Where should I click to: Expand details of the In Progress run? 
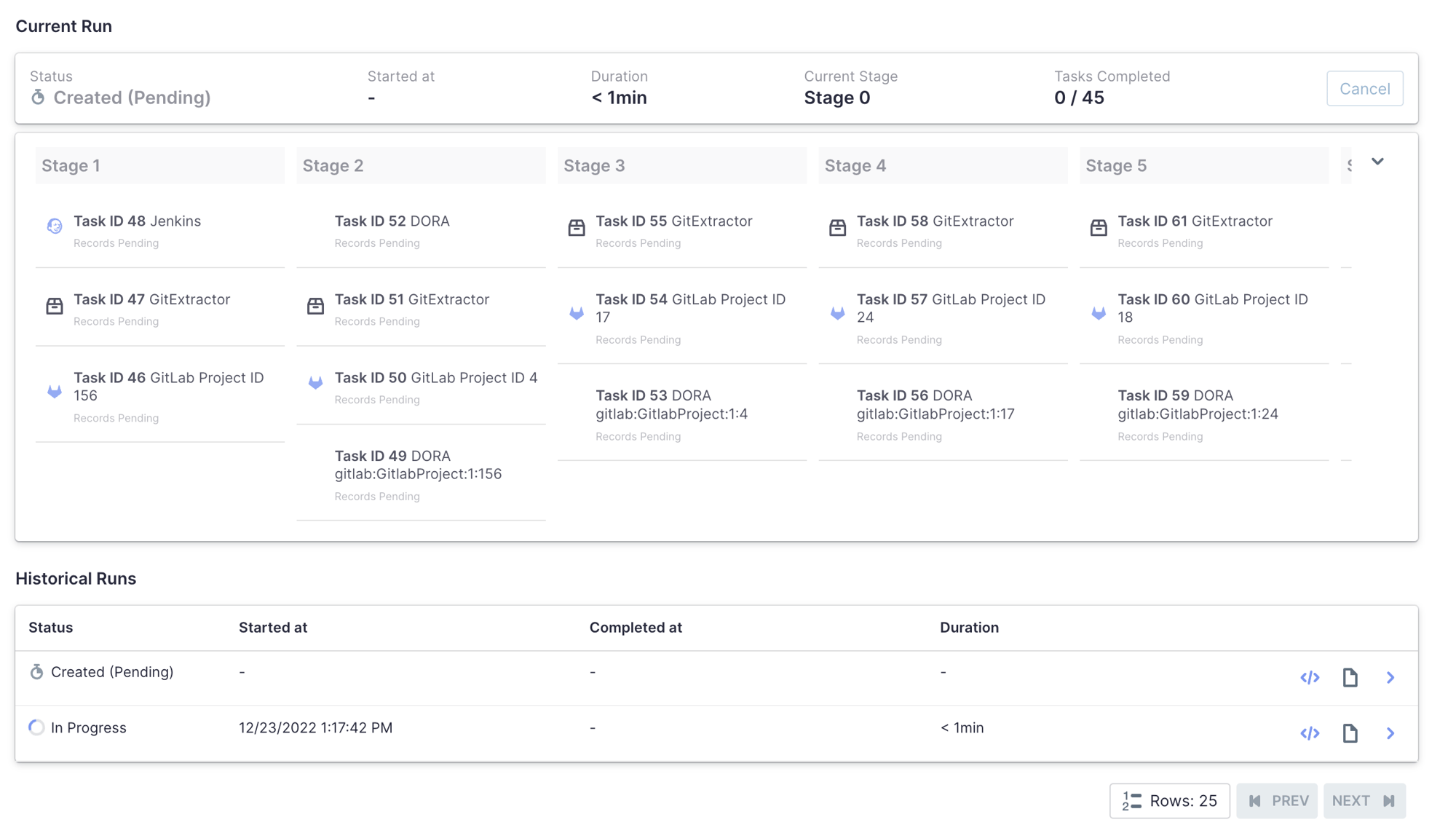1391,733
